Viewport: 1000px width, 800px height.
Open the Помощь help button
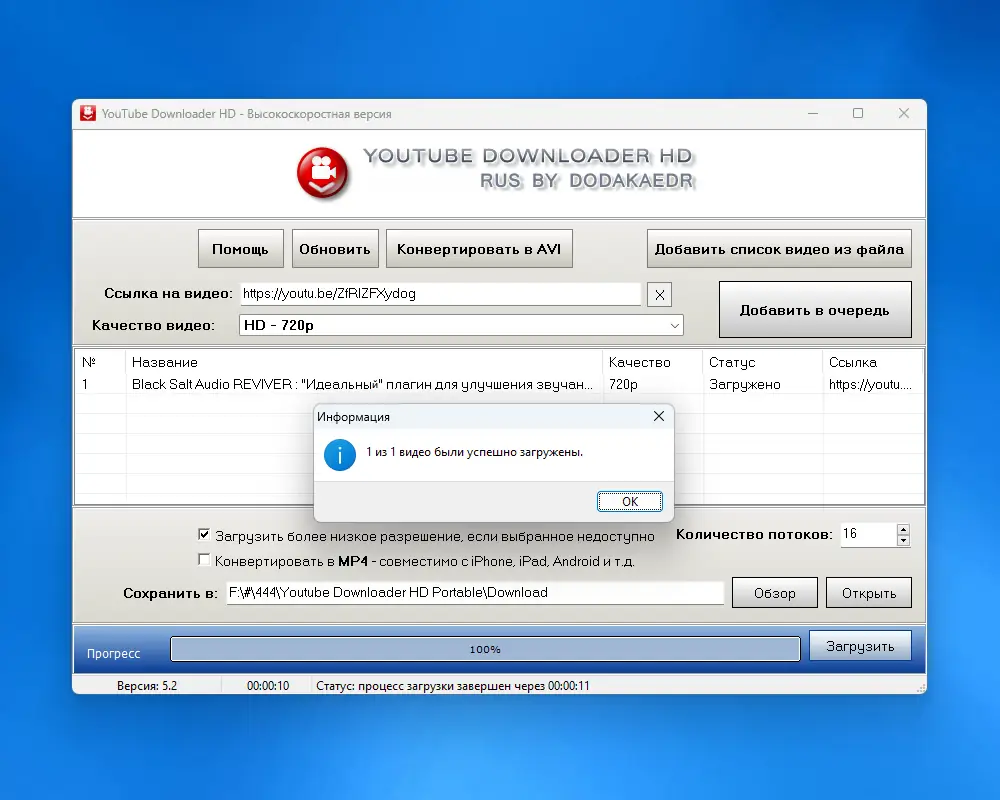point(240,249)
